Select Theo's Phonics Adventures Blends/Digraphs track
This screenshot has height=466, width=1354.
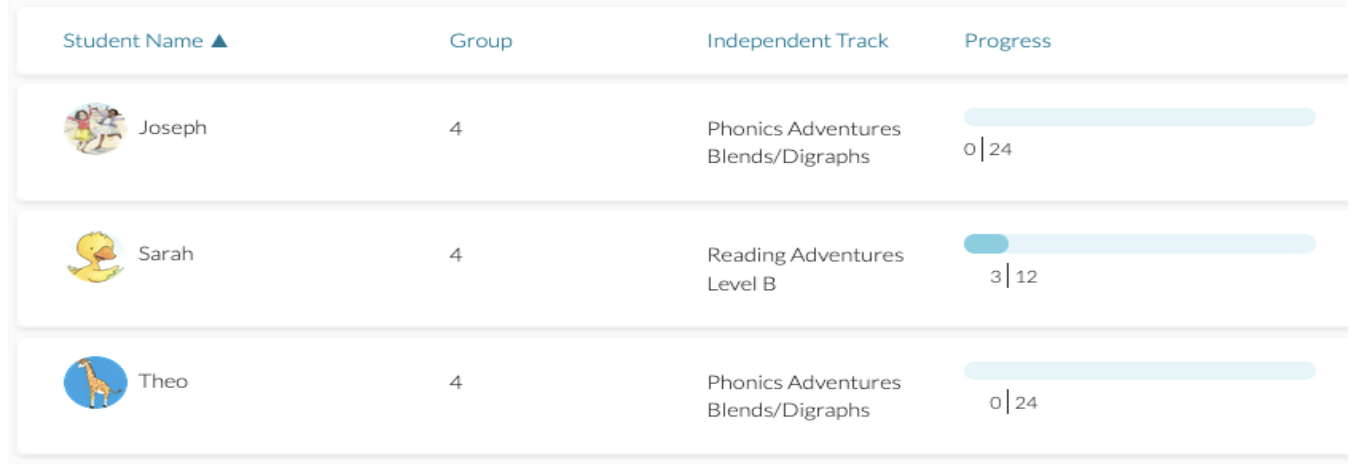point(804,396)
